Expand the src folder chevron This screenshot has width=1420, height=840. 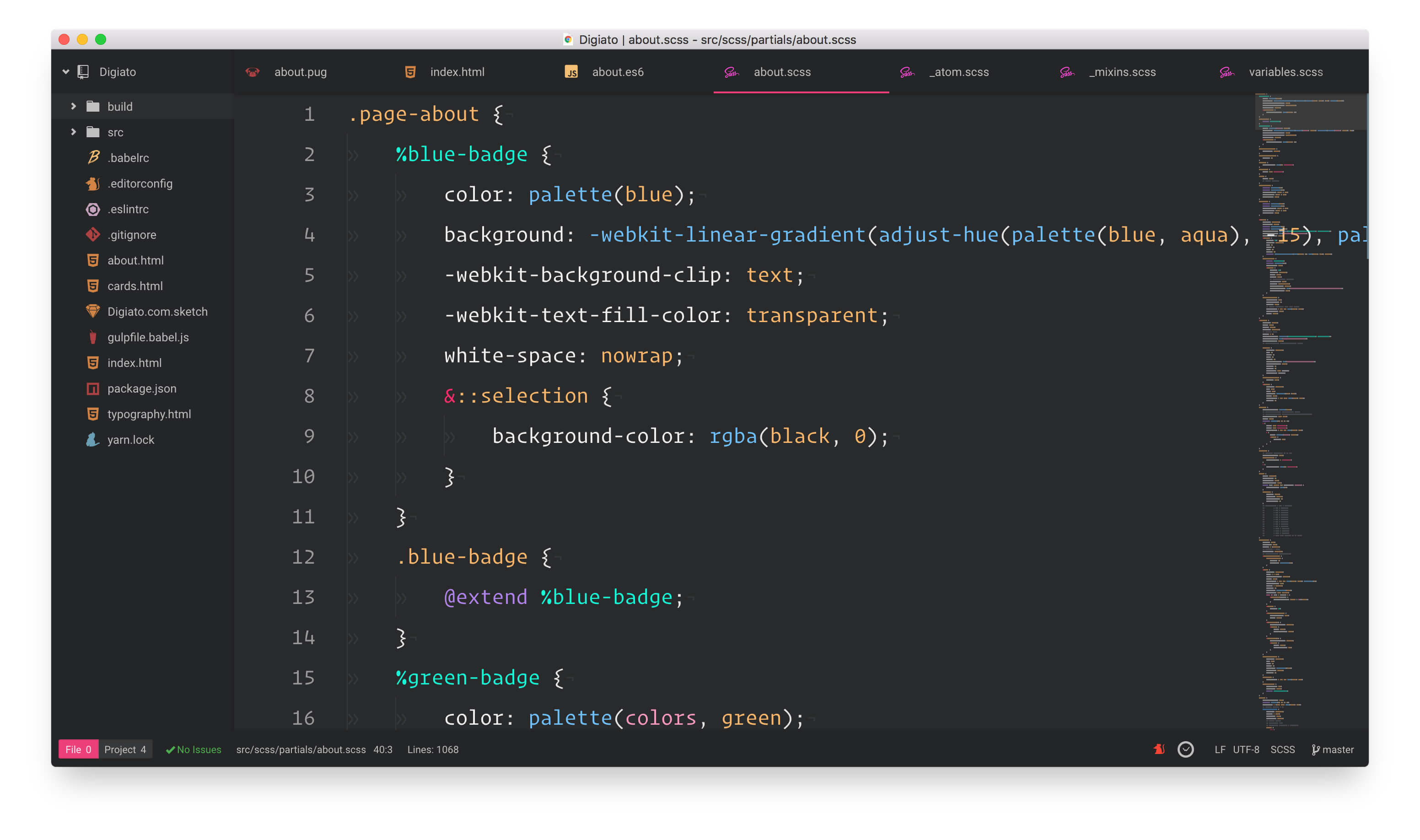pyautogui.click(x=74, y=132)
